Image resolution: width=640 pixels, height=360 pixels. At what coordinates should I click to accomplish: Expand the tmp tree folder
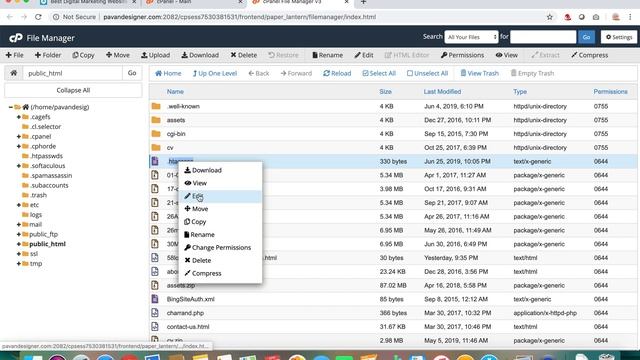coord(19,264)
